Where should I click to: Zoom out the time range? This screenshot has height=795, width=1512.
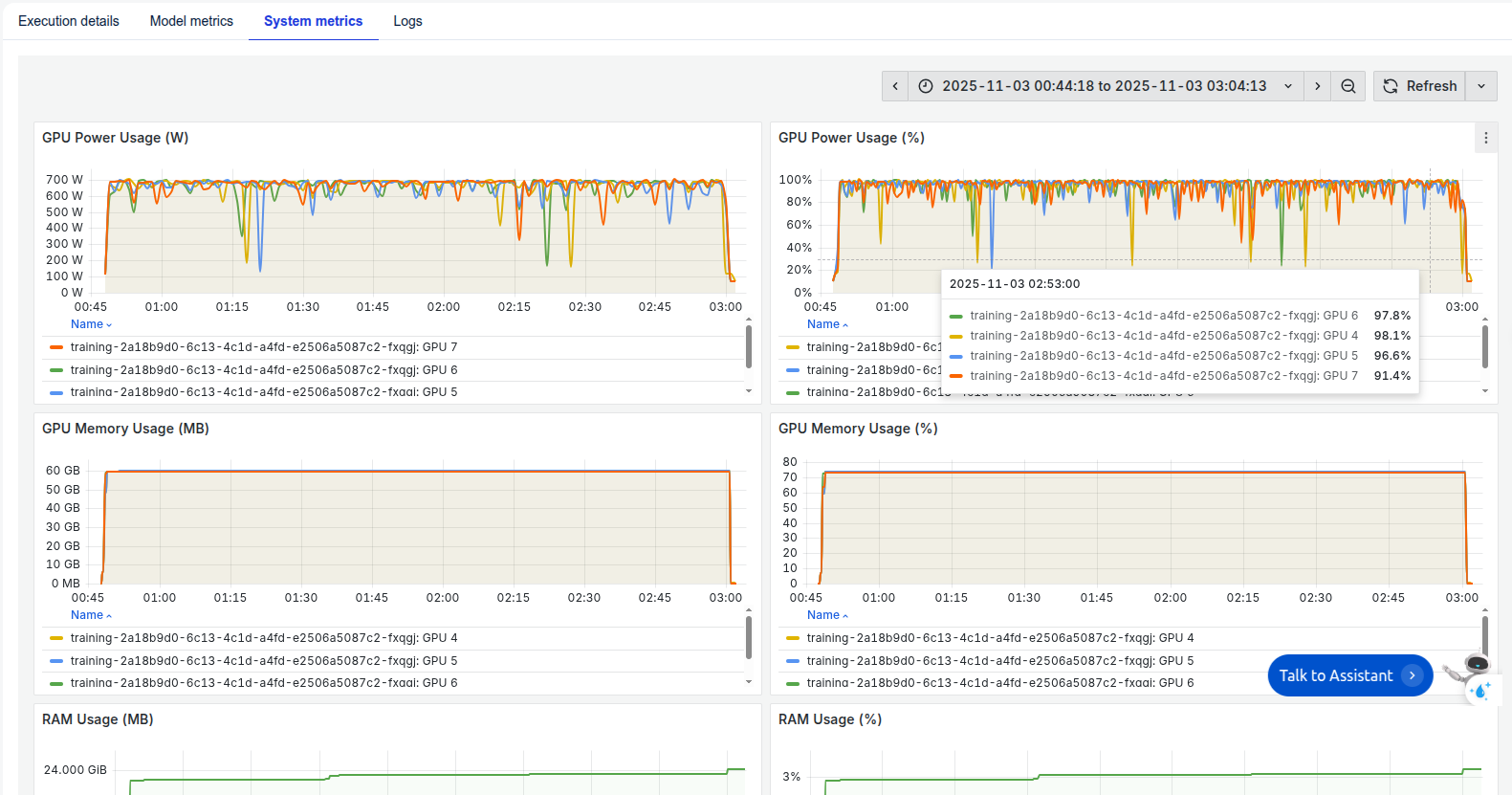pyautogui.click(x=1348, y=86)
